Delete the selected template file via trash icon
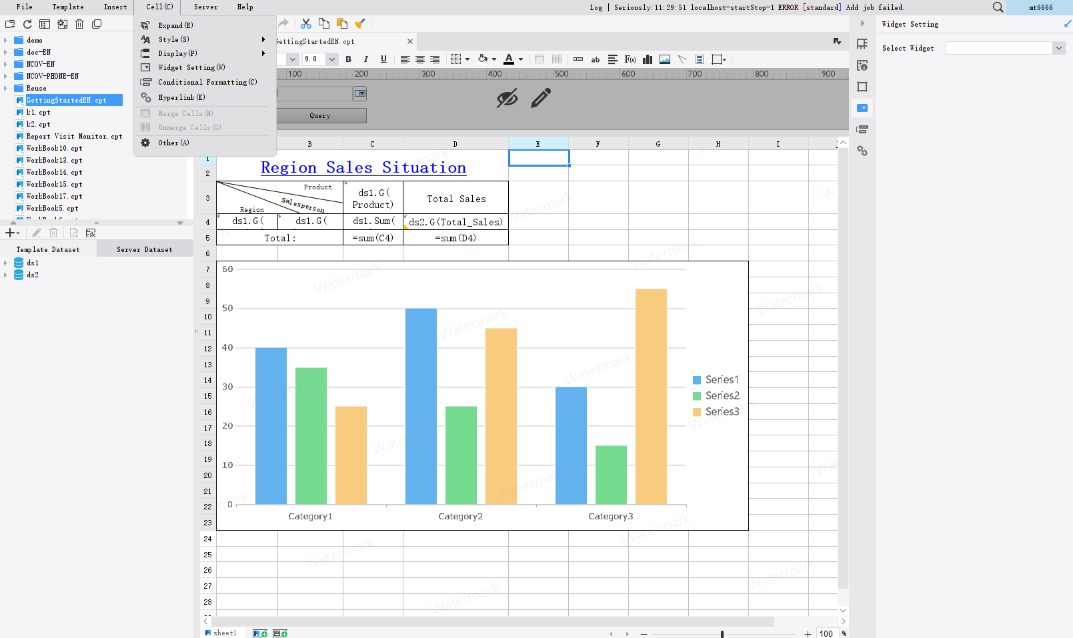The image size is (1073, 638). [79, 24]
